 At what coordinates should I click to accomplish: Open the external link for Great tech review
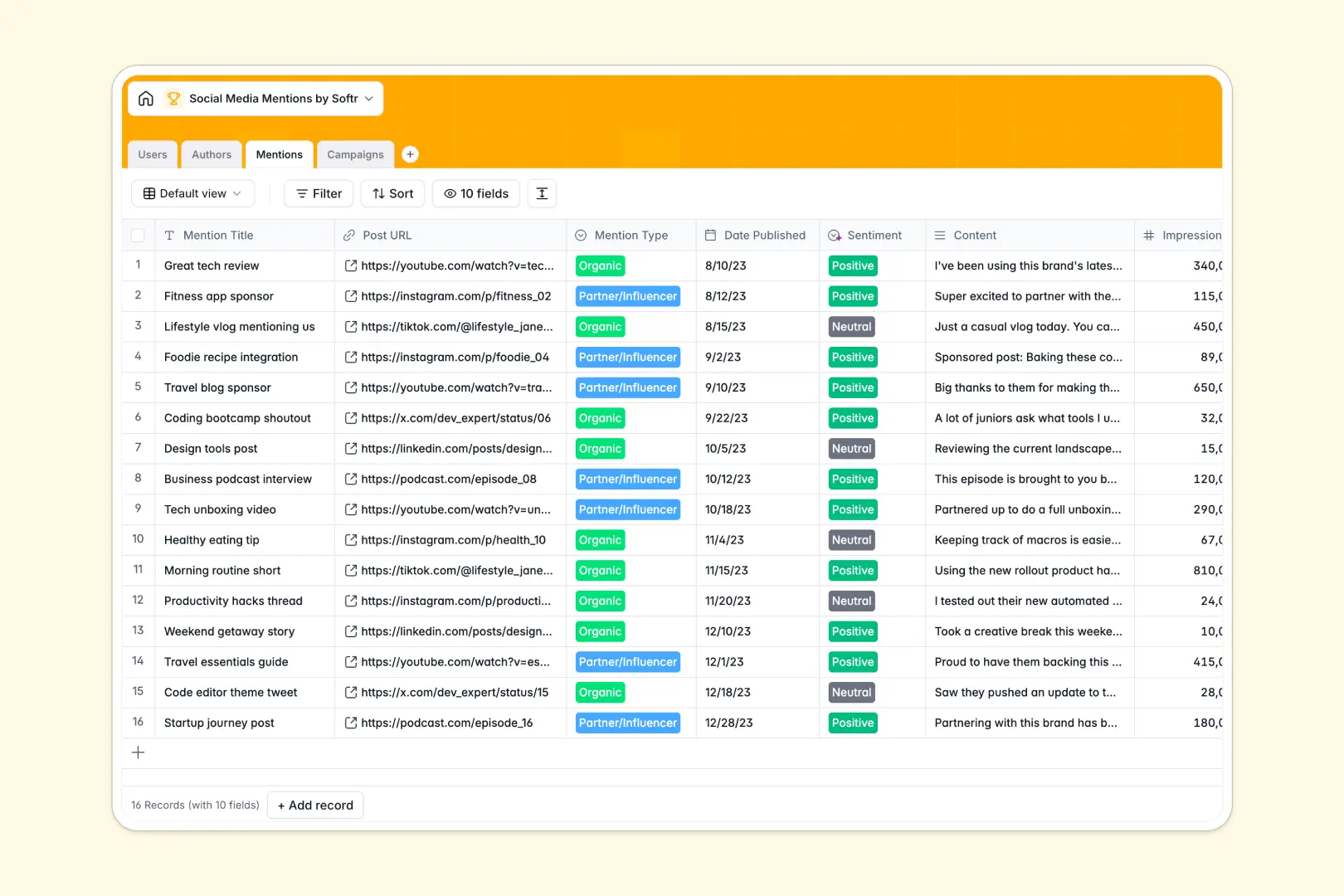pyautogui.click(x=350, y=265)
